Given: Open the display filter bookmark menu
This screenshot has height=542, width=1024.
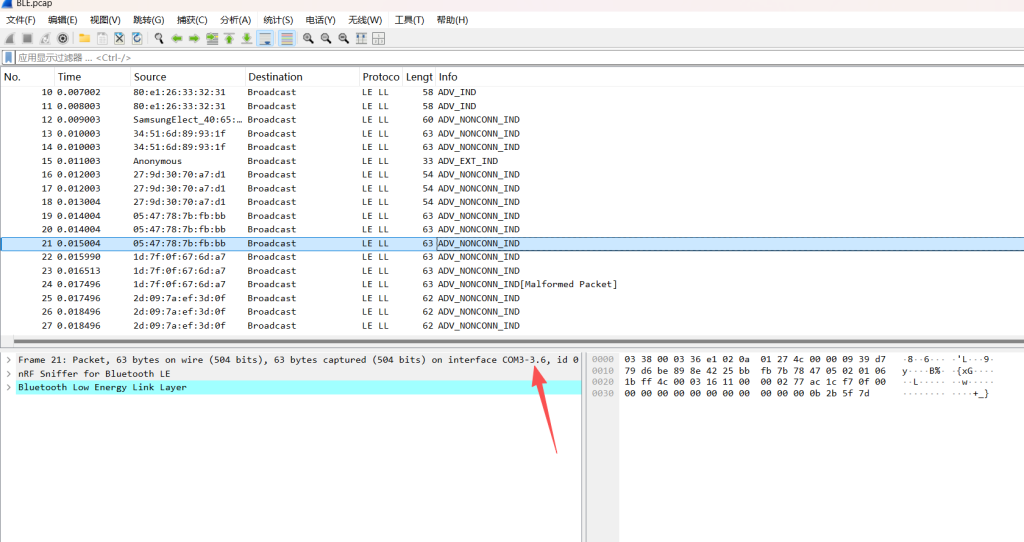Looking at the screenshot, I should coord(9,58).
